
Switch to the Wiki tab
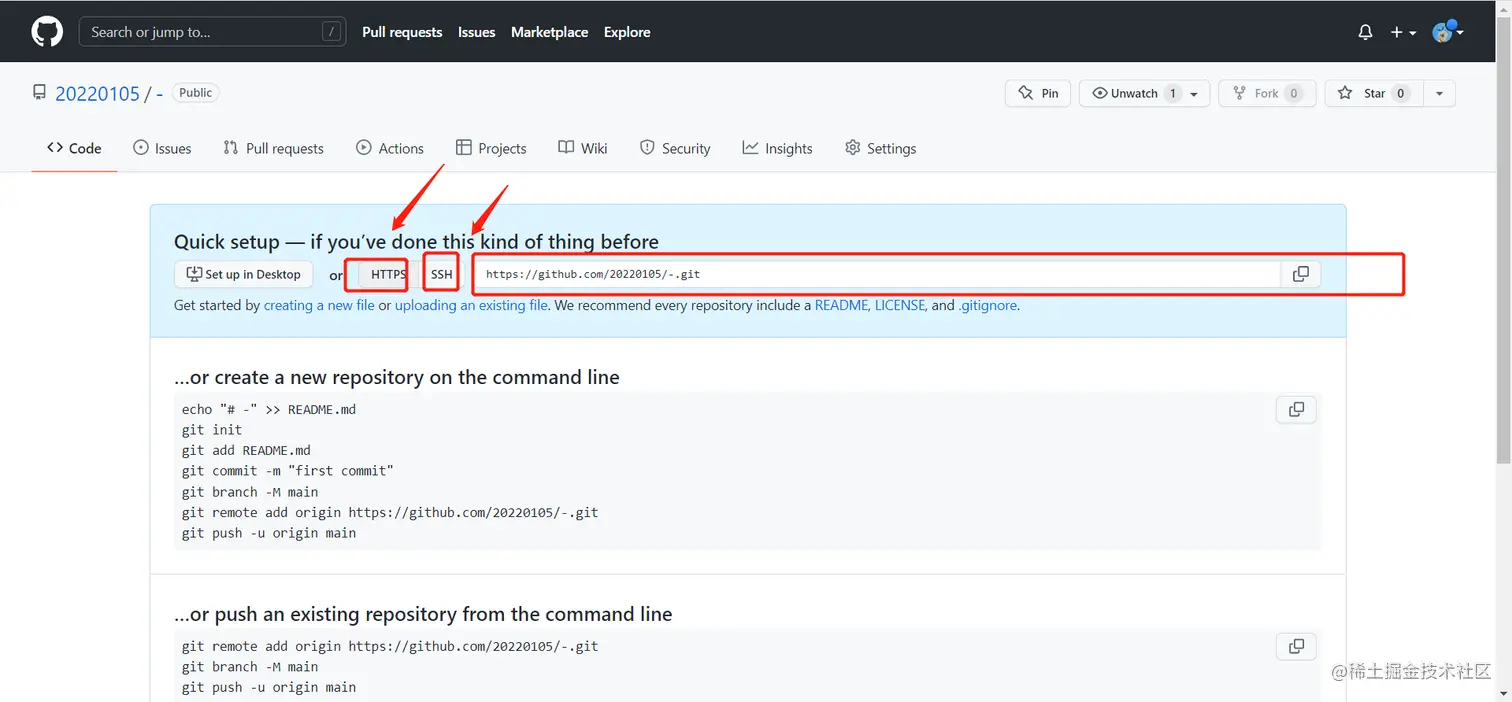(583, 148)
